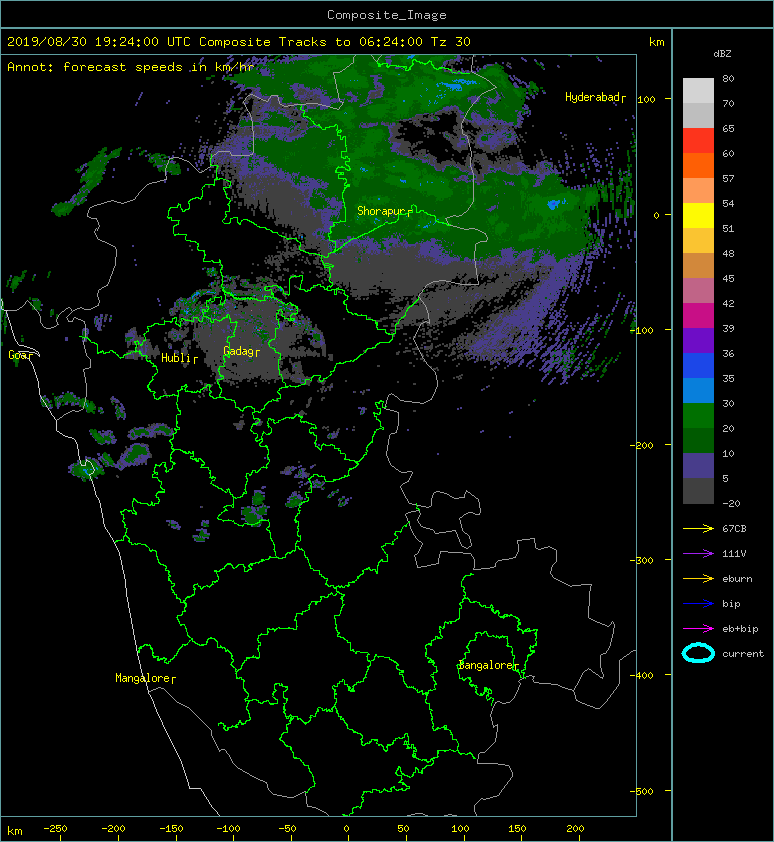Click the 67CB legend label
The height and width of the screenshot is (842, 774).
(x=734, y=529)
